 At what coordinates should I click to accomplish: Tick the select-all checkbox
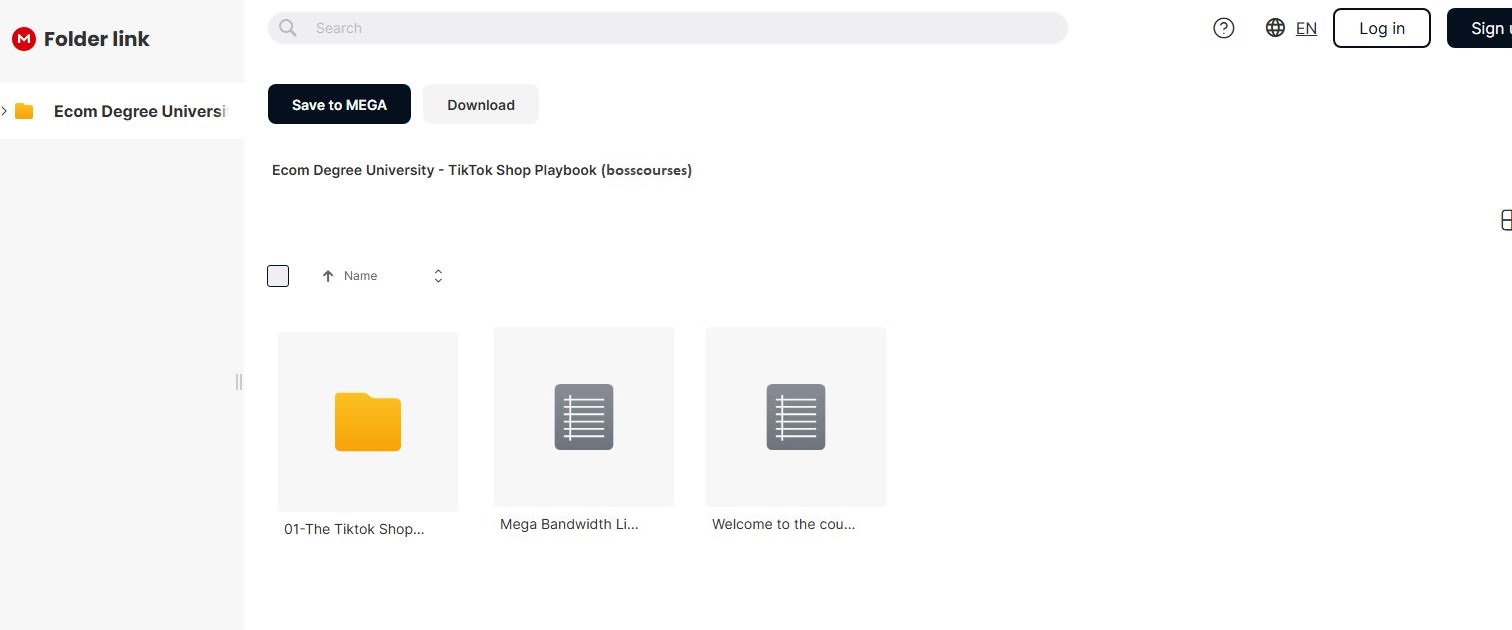click(278, 276)
